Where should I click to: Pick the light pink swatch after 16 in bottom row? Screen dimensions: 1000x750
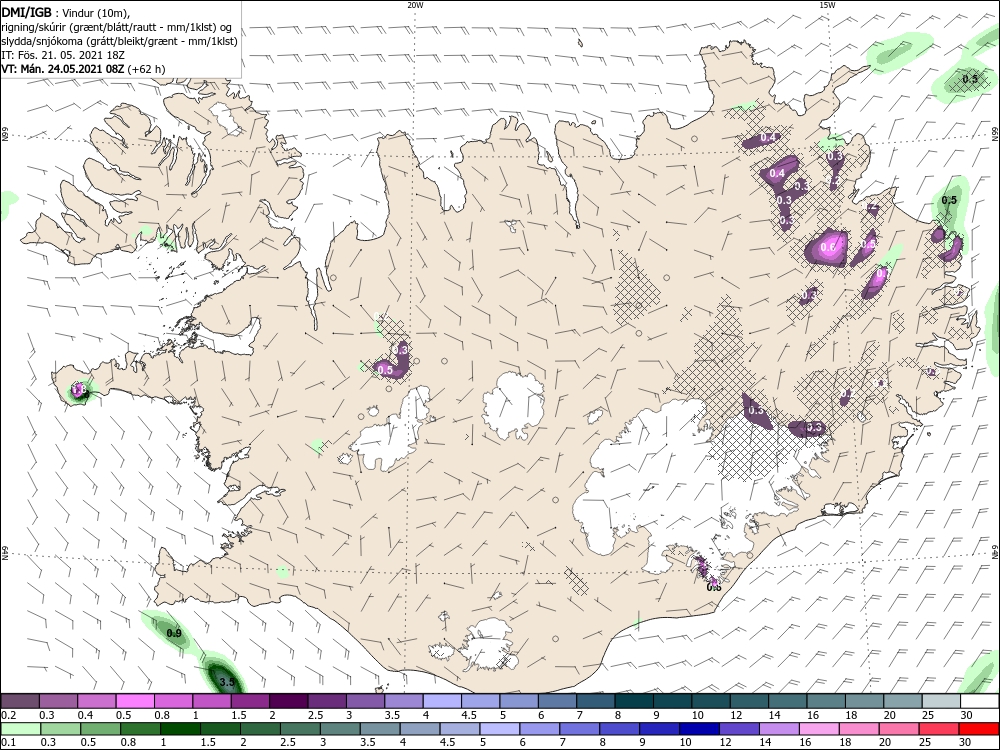pyautogui.click(x=819, y=729)
